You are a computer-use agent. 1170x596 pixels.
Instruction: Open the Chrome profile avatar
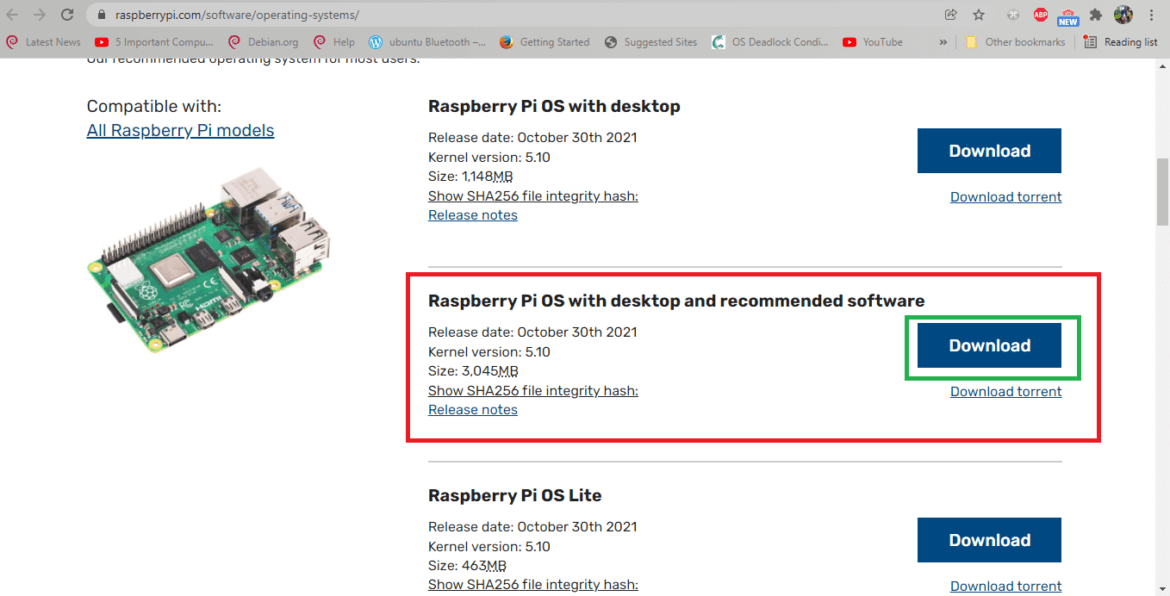pyautogui.click(x=1123, y=14)
